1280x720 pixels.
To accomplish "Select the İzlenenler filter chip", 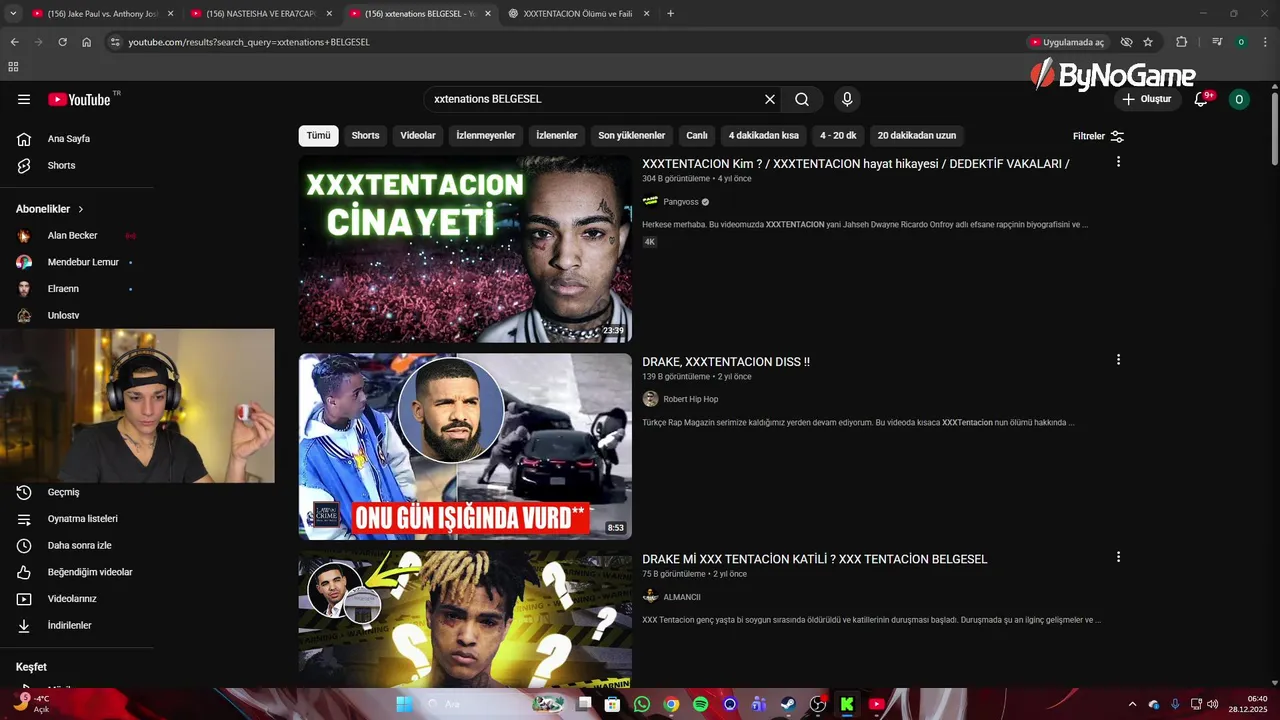I will pos(557,136).
